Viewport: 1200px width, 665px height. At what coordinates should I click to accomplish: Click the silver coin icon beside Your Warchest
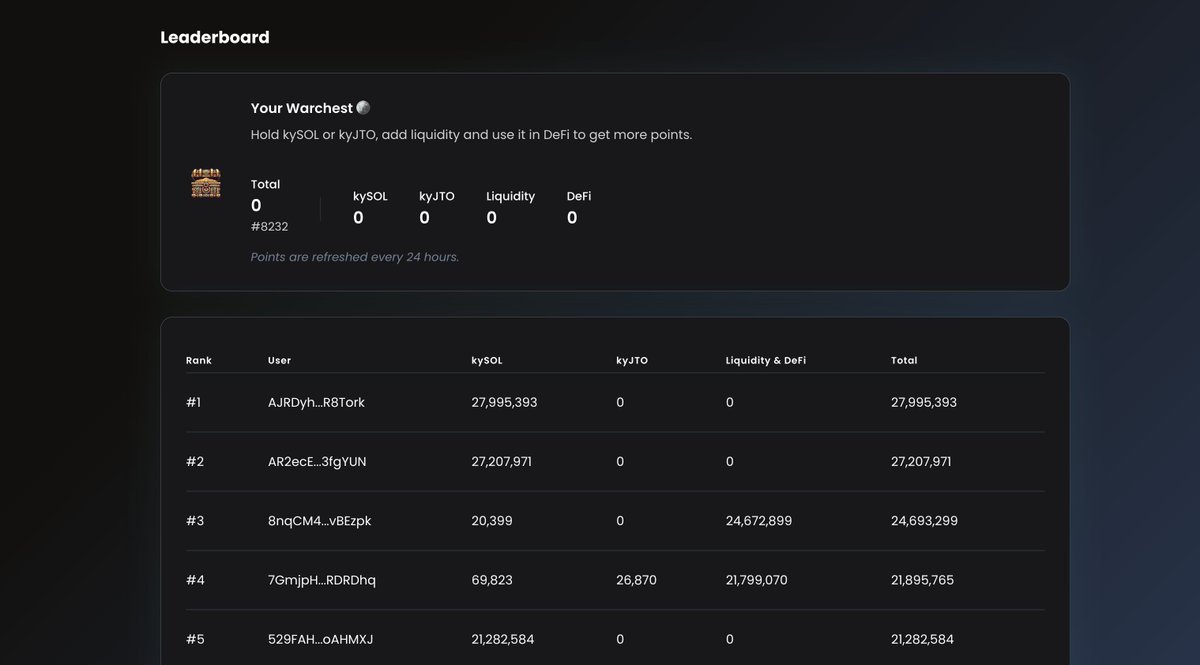pyautogui.click(x=363, y=108)
